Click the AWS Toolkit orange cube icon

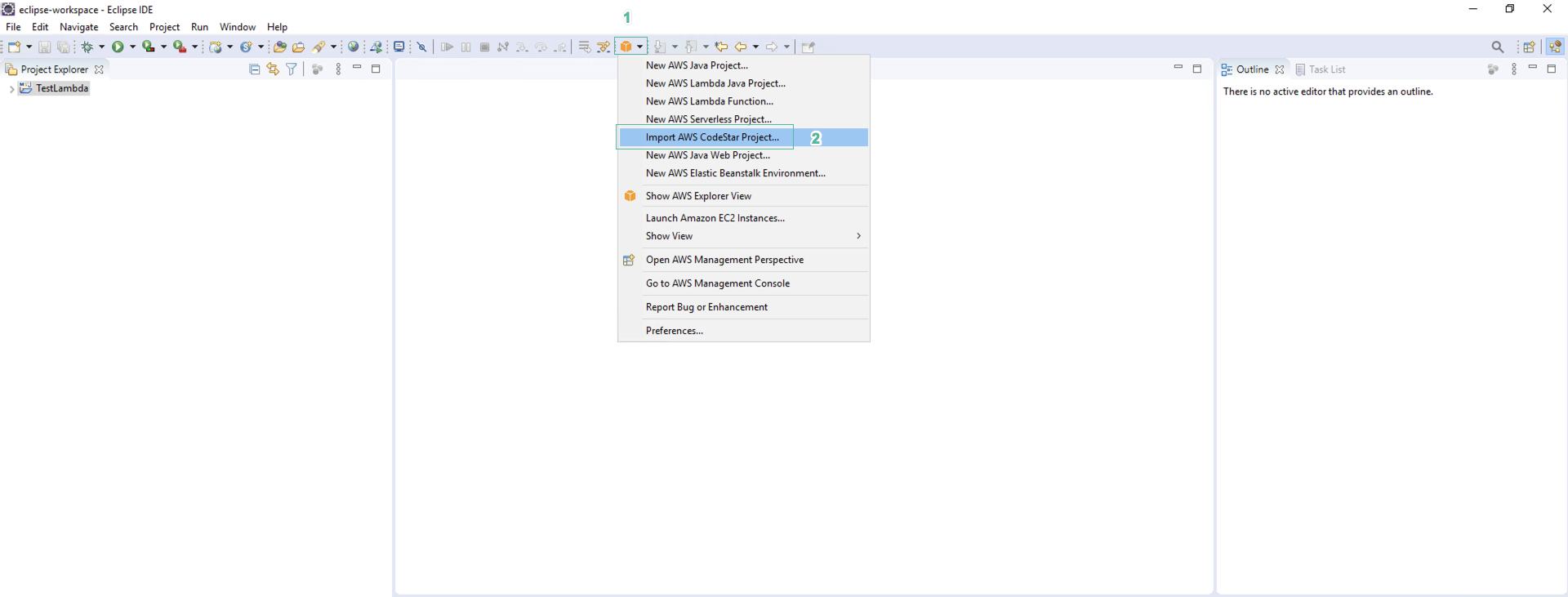tap(626, 47)
